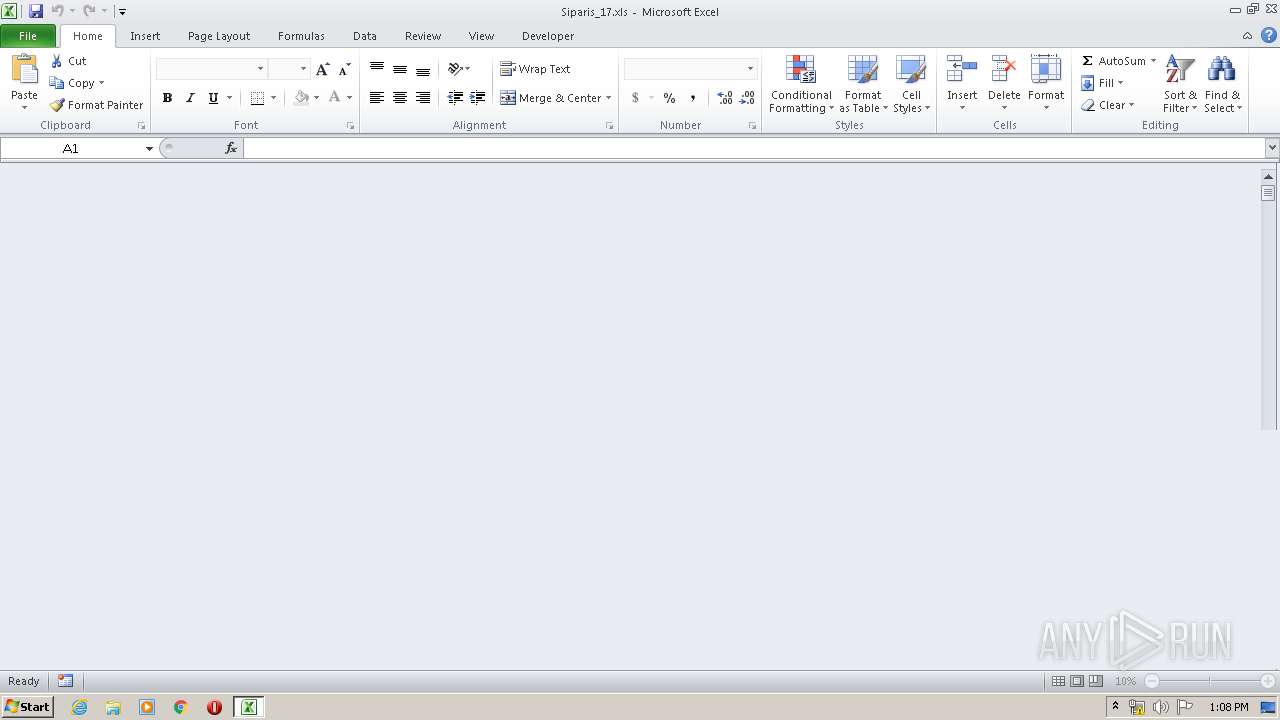Apply Comma Style icon
The height and width of the screenshot is (720, 1280).
692,98
